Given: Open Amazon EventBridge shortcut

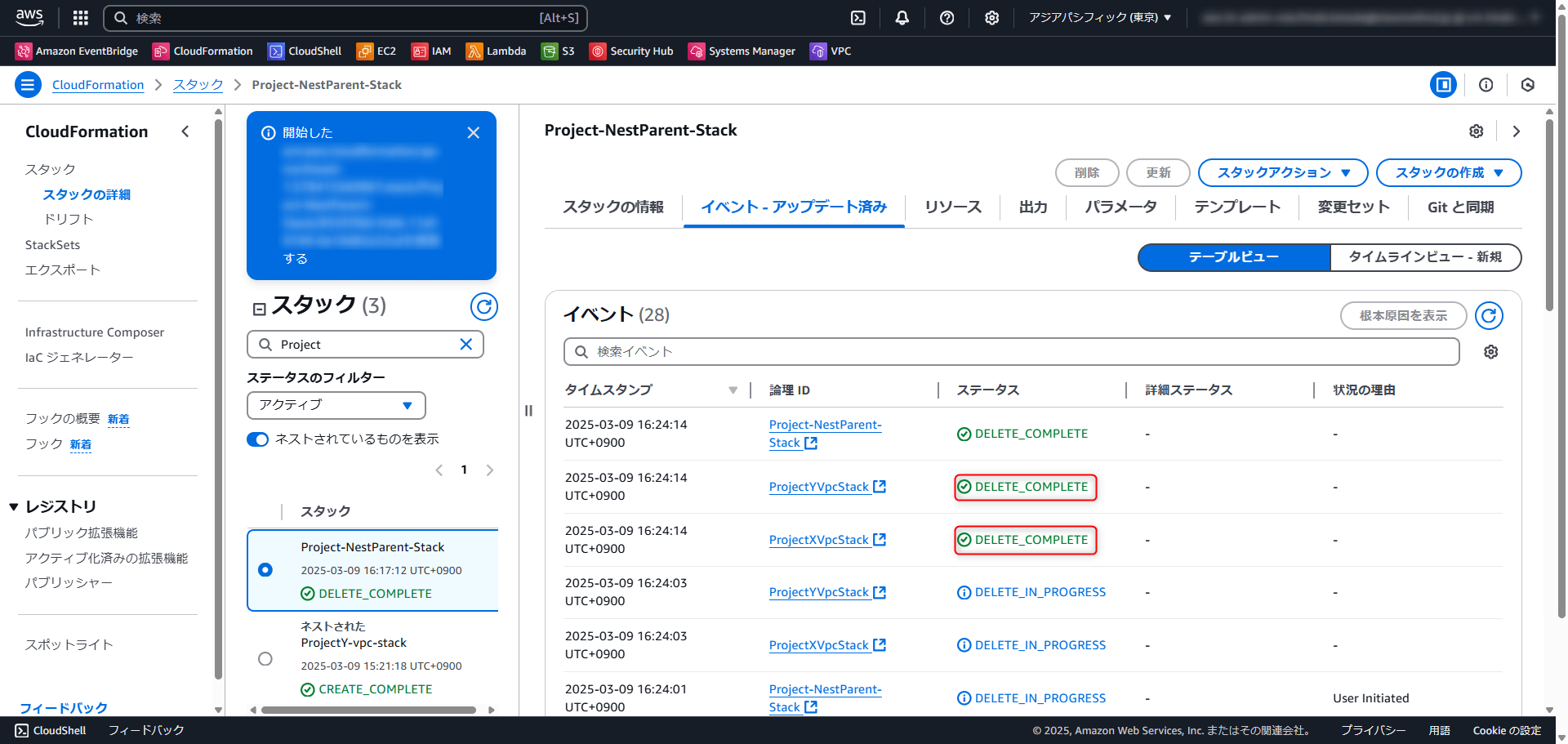Looking at the screenshot, I should (77, 51).
